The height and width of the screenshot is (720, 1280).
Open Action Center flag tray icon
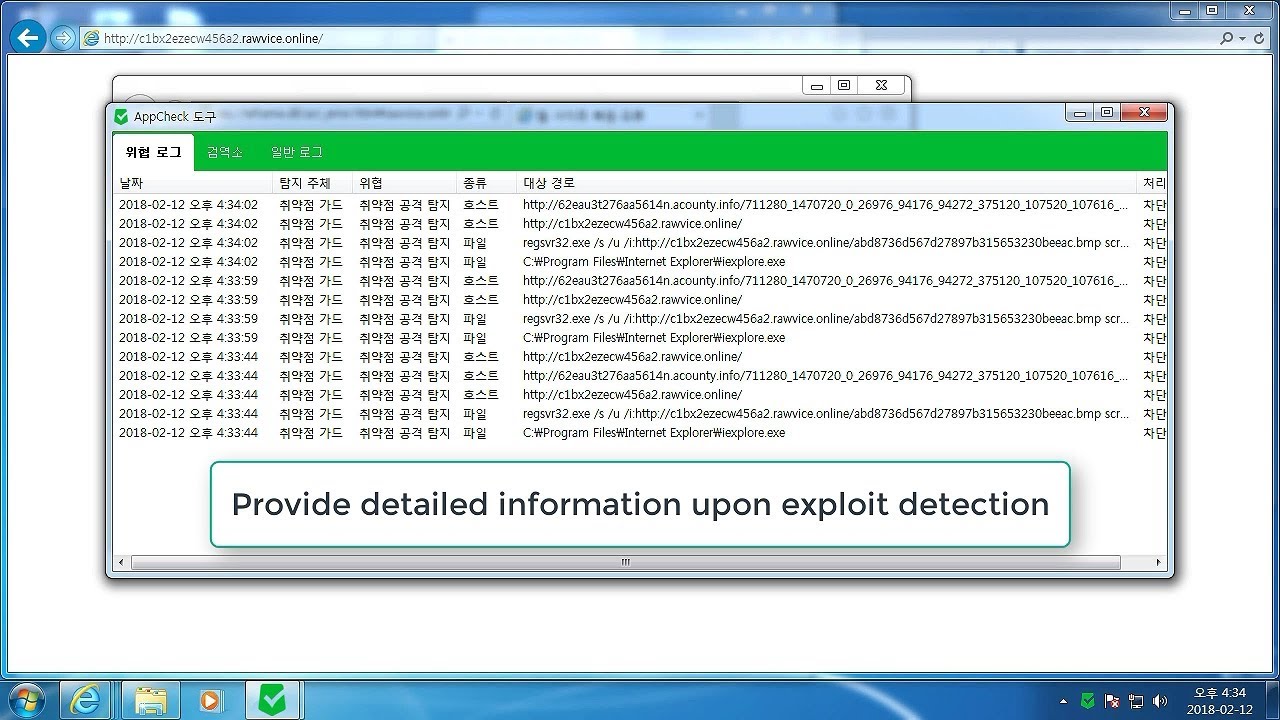click(1112, 701)
